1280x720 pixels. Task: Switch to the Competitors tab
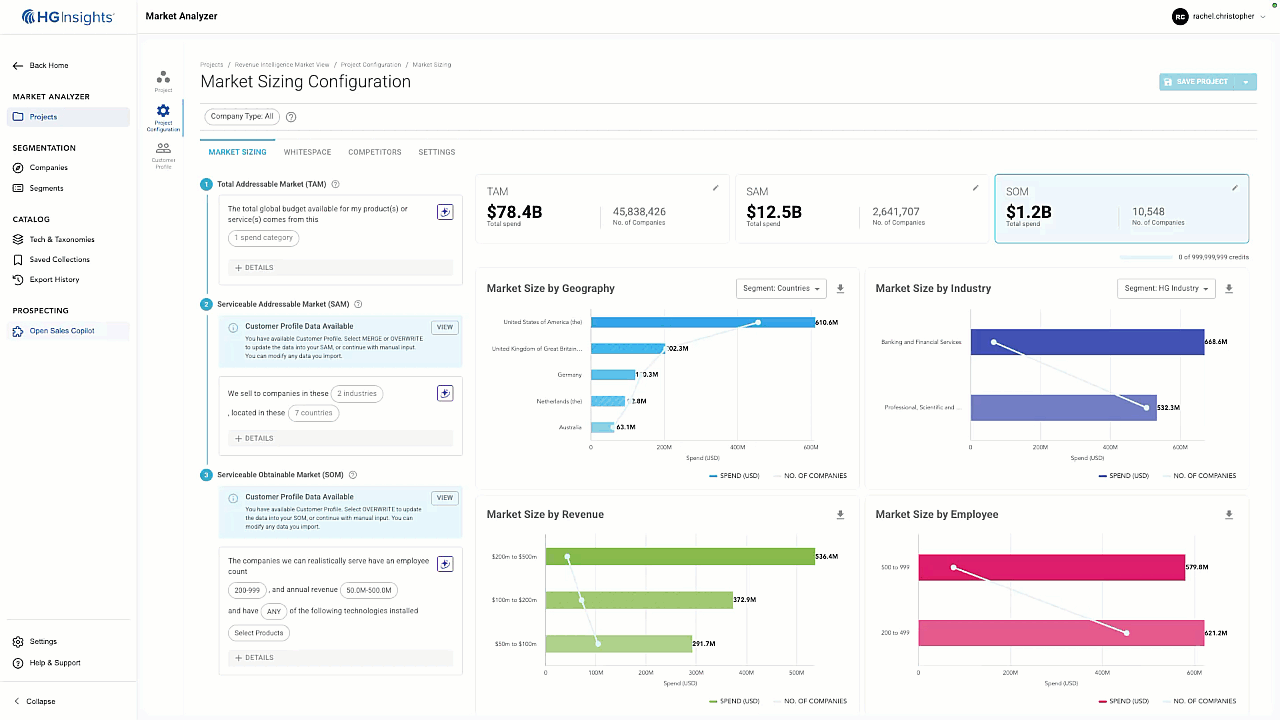coord(375,152)
